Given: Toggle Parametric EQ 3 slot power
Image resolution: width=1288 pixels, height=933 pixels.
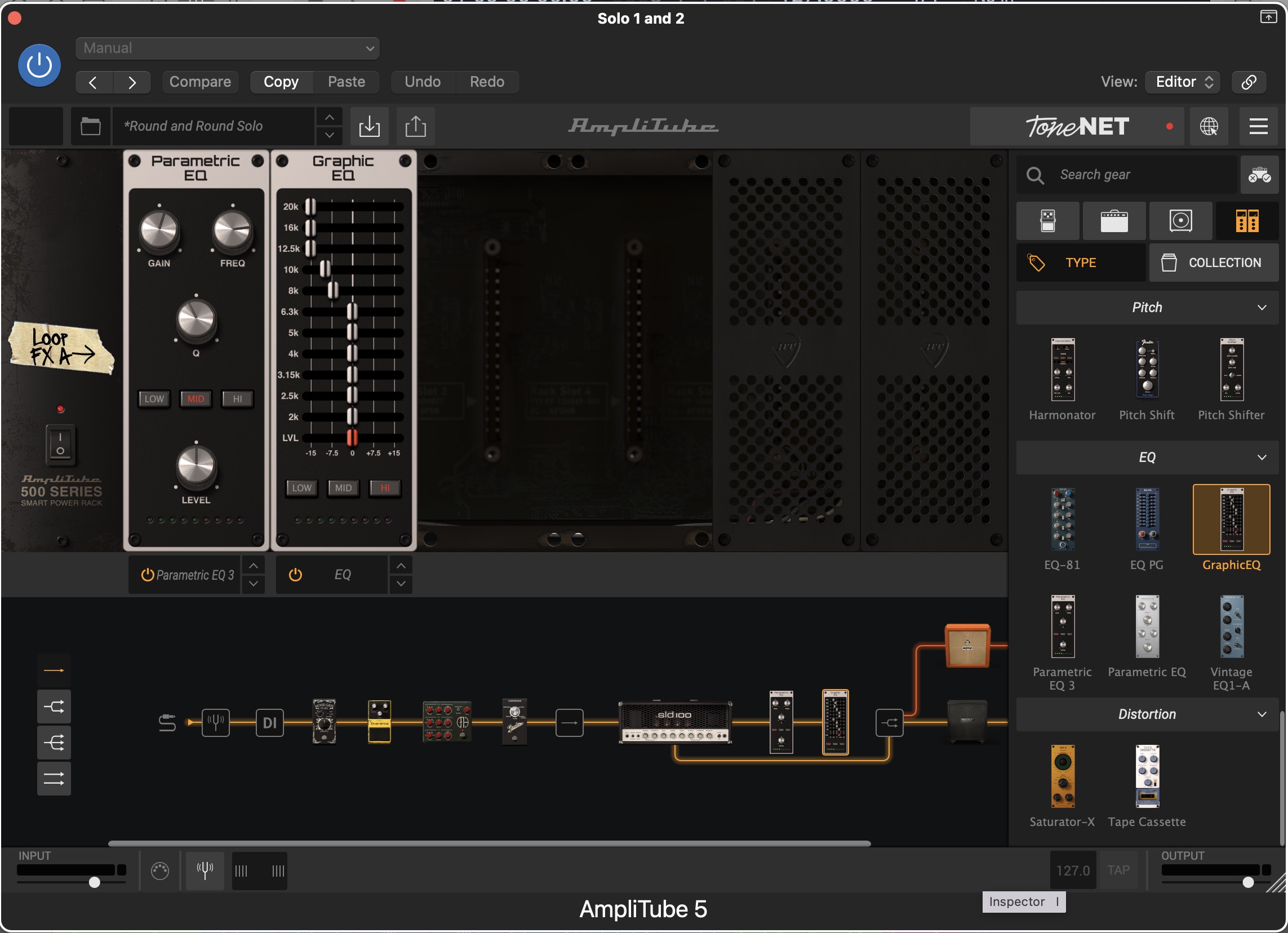Looking at the screenshot, I should point(148,575).
